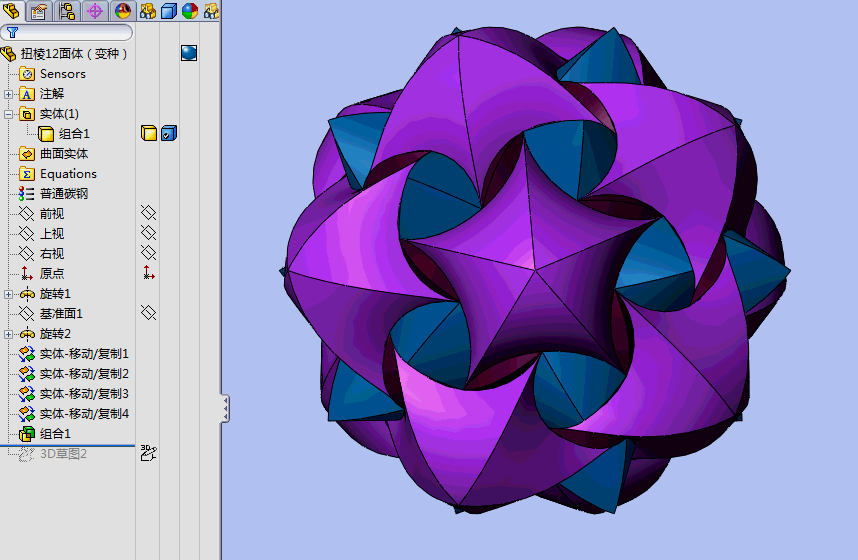Open the DimXpertManager crosshair tab
This screenshot has height=560, width=858.
pos(95,10)
